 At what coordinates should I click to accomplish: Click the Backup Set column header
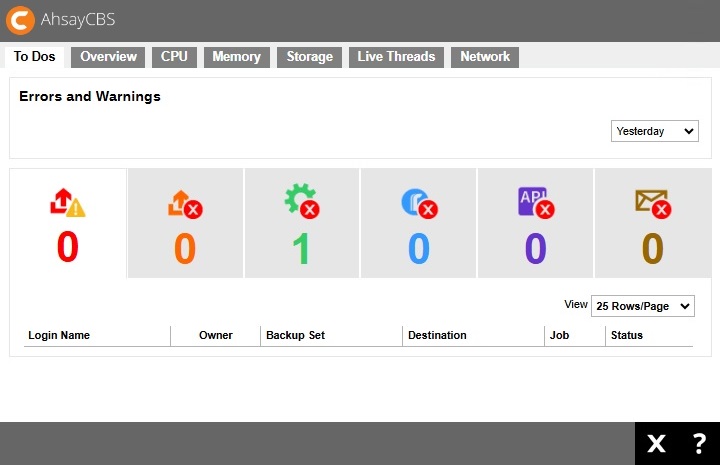(295, 335)
